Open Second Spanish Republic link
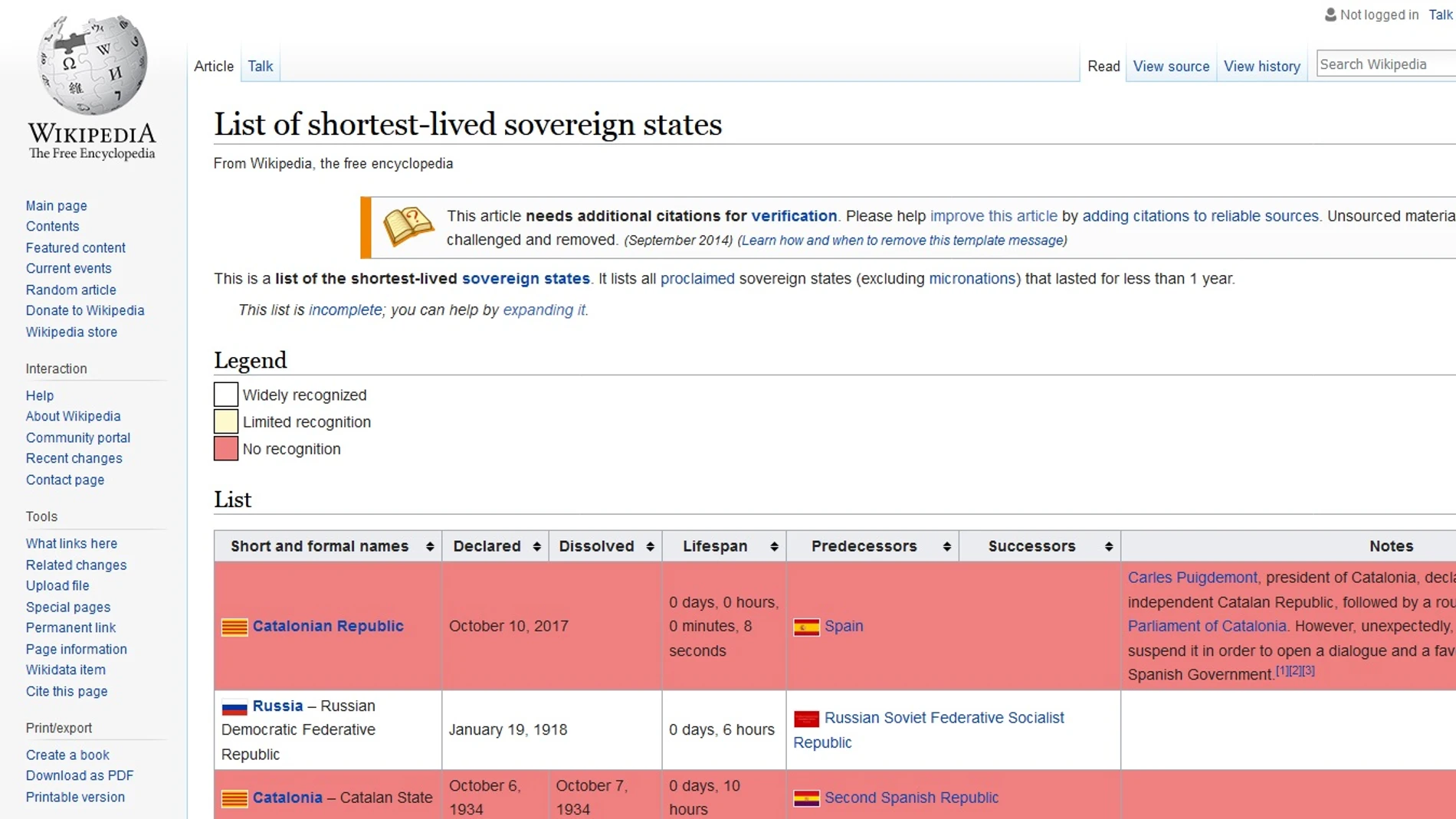 tap(911, 798)
